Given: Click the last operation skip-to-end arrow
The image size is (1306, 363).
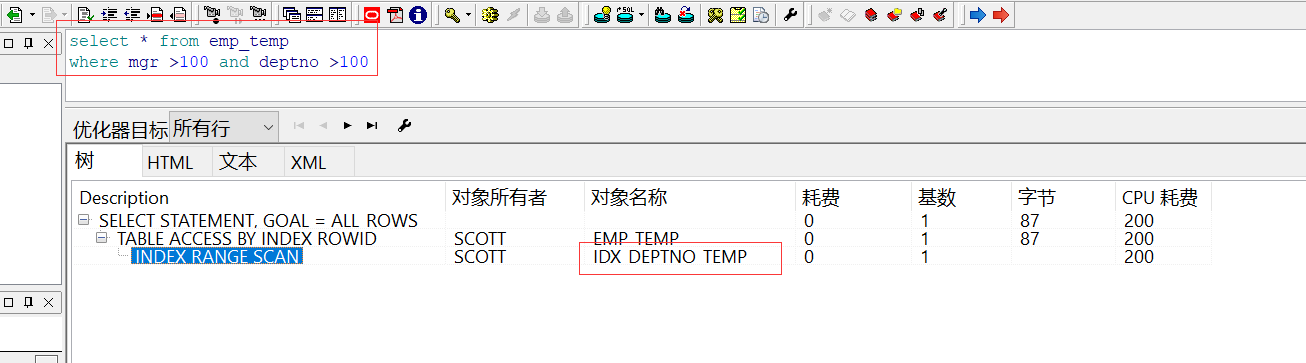Looking at the screenshot, I should click(372, 126).
